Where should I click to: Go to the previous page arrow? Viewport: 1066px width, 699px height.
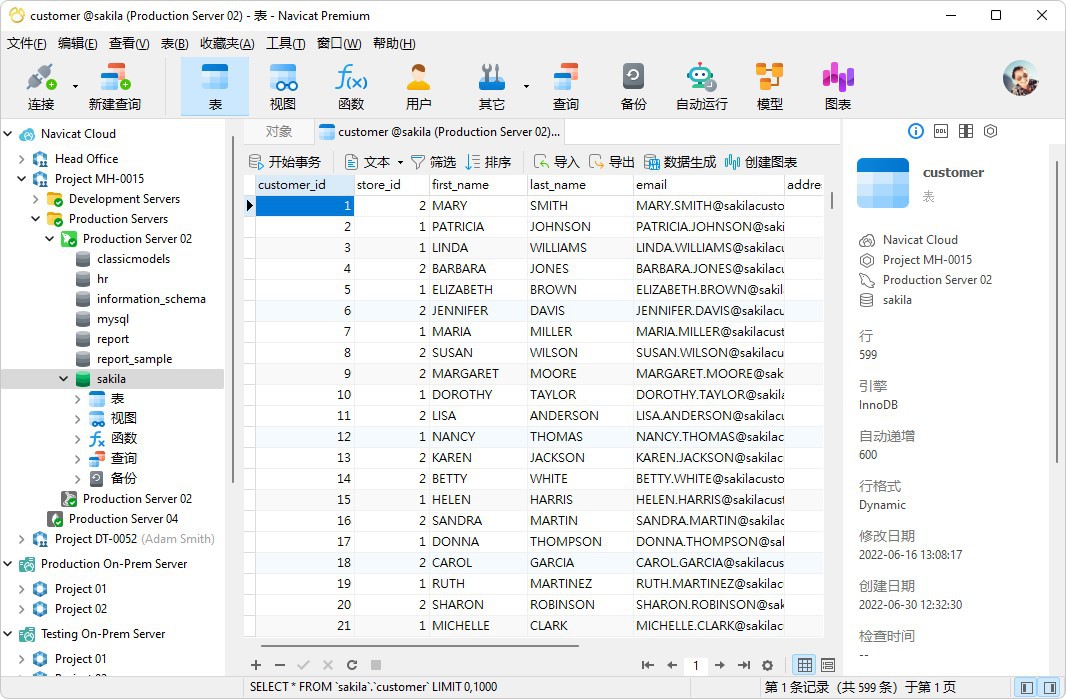click(x=672, y=665)
